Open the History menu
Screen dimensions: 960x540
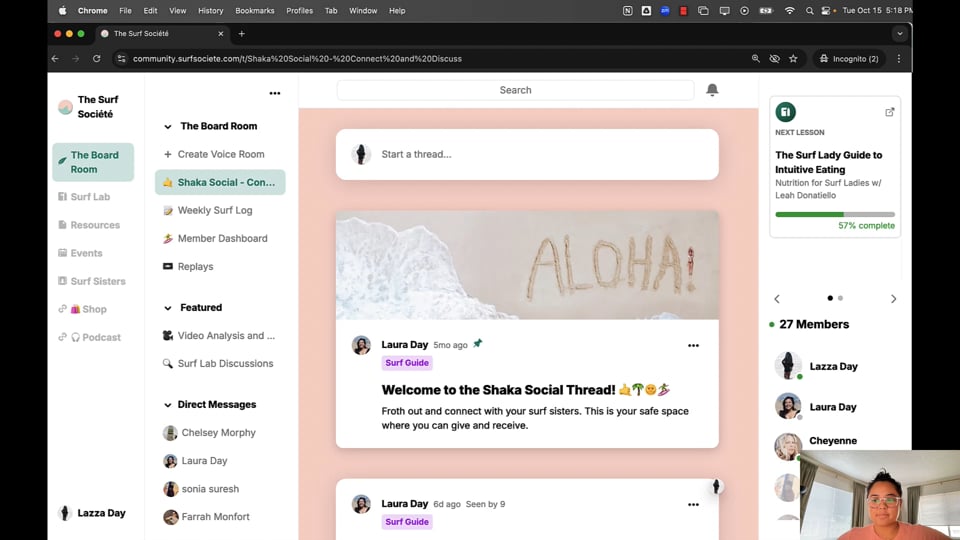211,10
